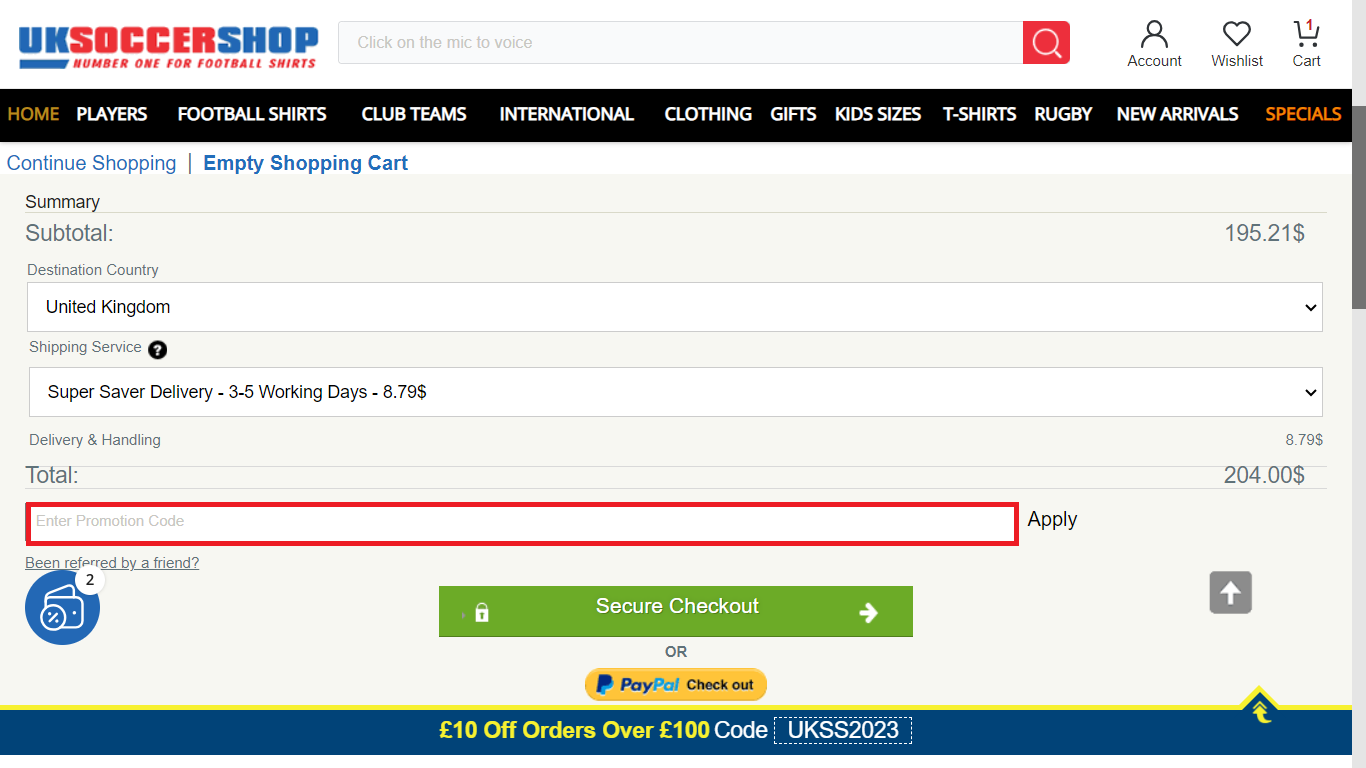The height and width of the screenshot is (768, 1366).
Task: Click the red search magnifier icon
Action: pos(1046,42)
